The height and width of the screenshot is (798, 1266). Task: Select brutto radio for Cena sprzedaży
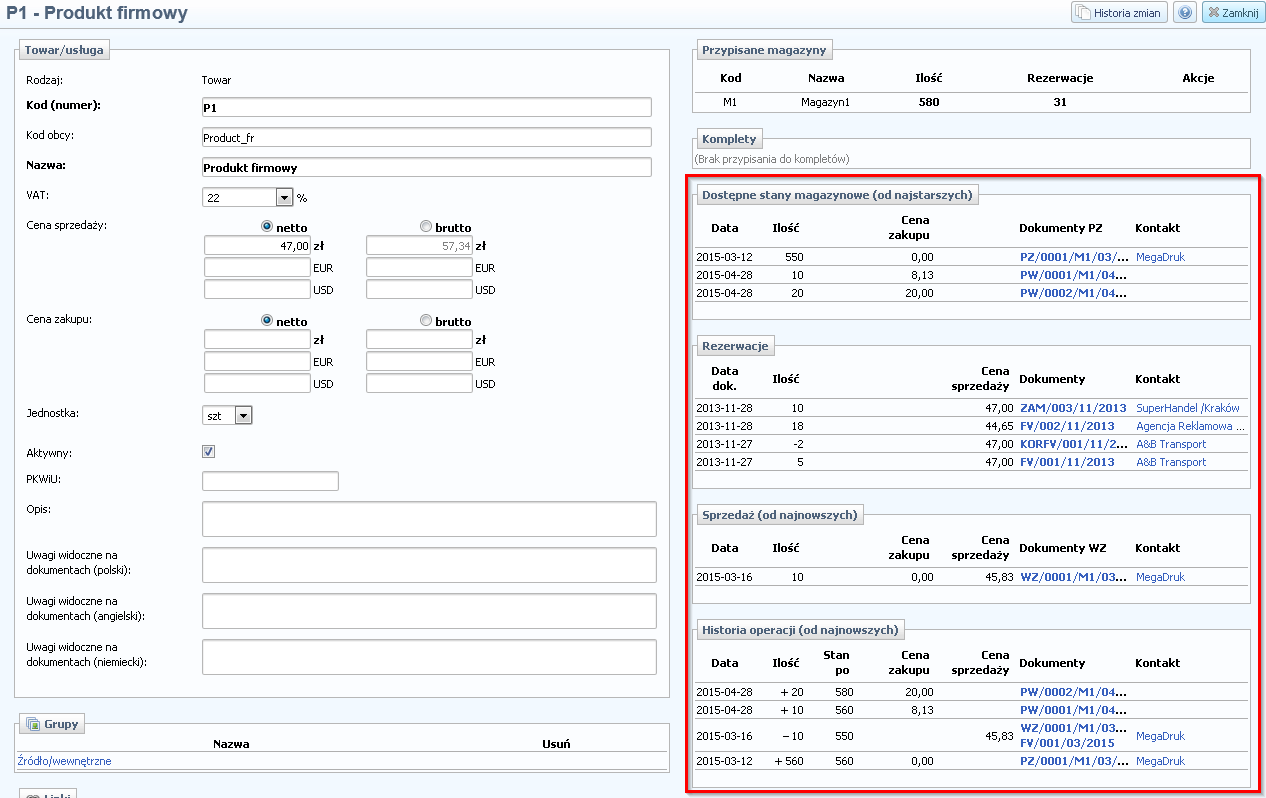[x=427, y=227]
